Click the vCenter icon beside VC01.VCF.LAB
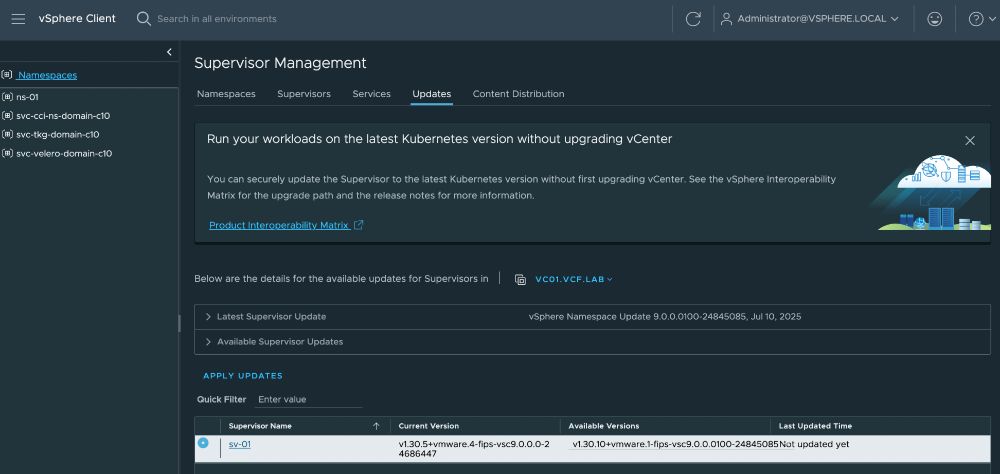 click(x=520, y=279)
